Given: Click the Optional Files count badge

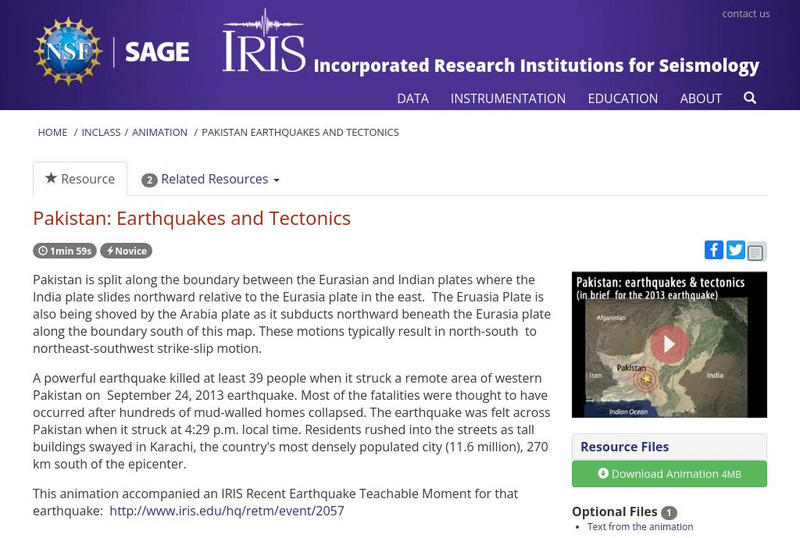Looking at the screenshot, I should tap(669, 512).
